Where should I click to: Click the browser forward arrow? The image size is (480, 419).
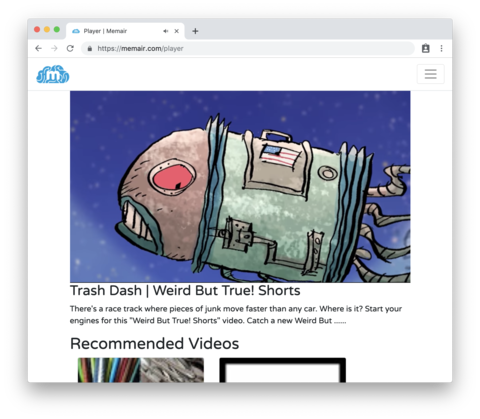(54, 48)
